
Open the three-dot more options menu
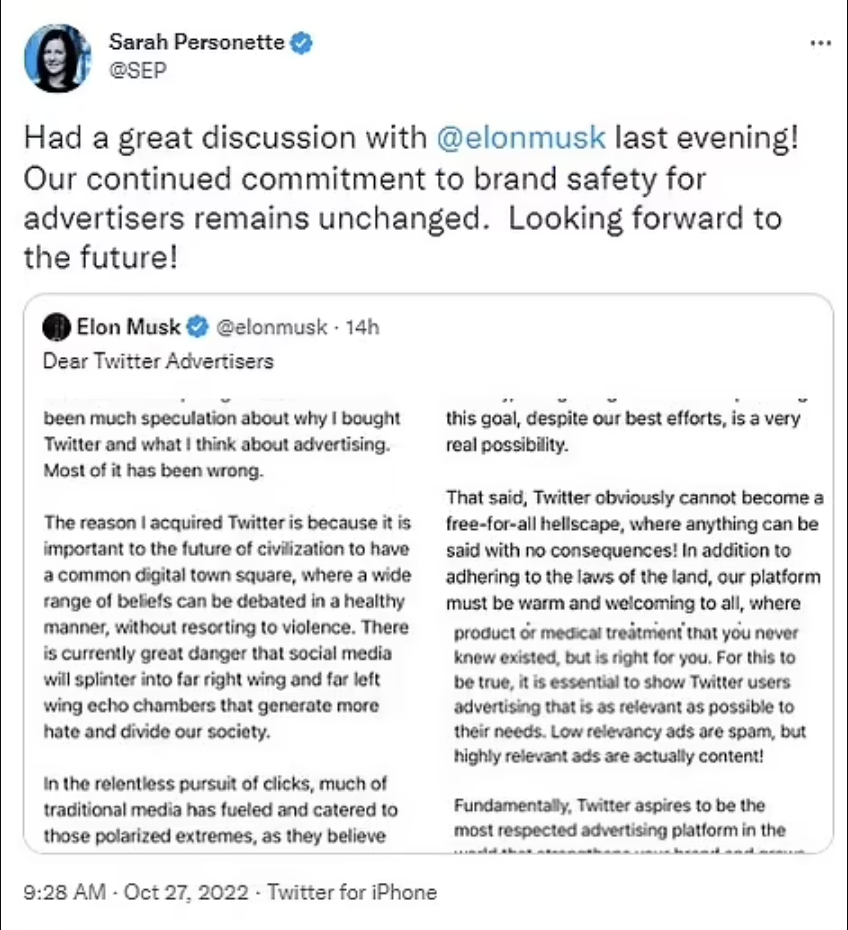tap(820, 43)
